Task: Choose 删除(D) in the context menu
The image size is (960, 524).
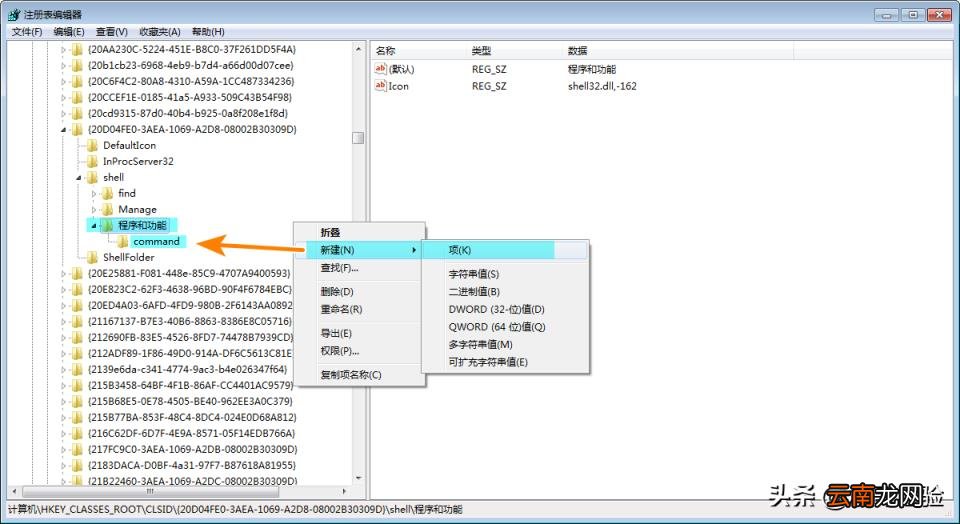Action: pyautogui.click(x=359, y=291)
